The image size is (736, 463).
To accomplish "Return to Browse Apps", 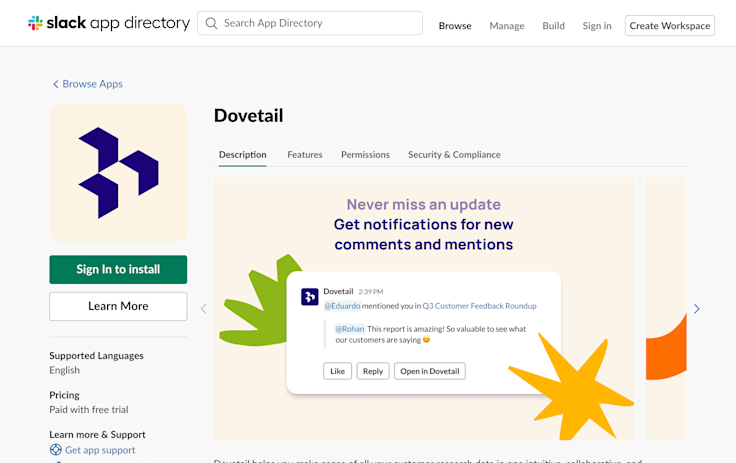I will point(92,84).
